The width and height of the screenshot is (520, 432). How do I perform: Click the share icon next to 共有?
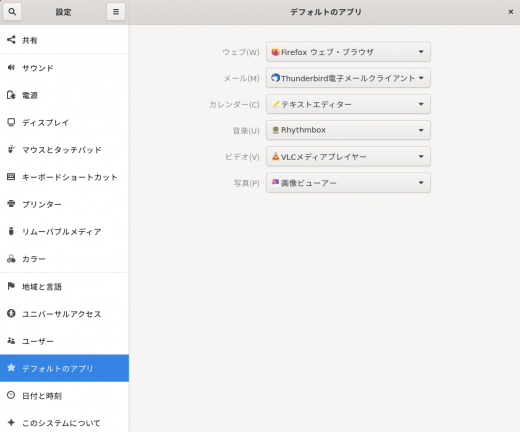[11, 40]
